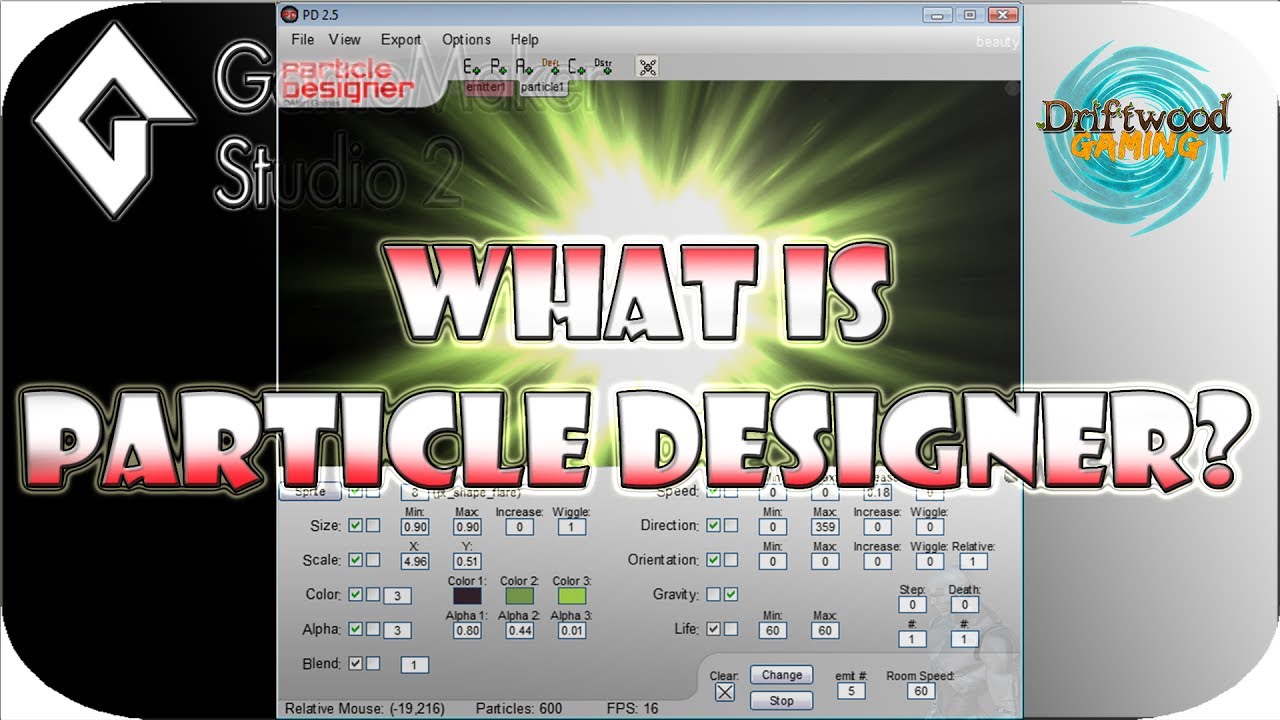This screenshot has height=720, width=1280.
Task: Click the Scale X field
Action: point(414,561)
